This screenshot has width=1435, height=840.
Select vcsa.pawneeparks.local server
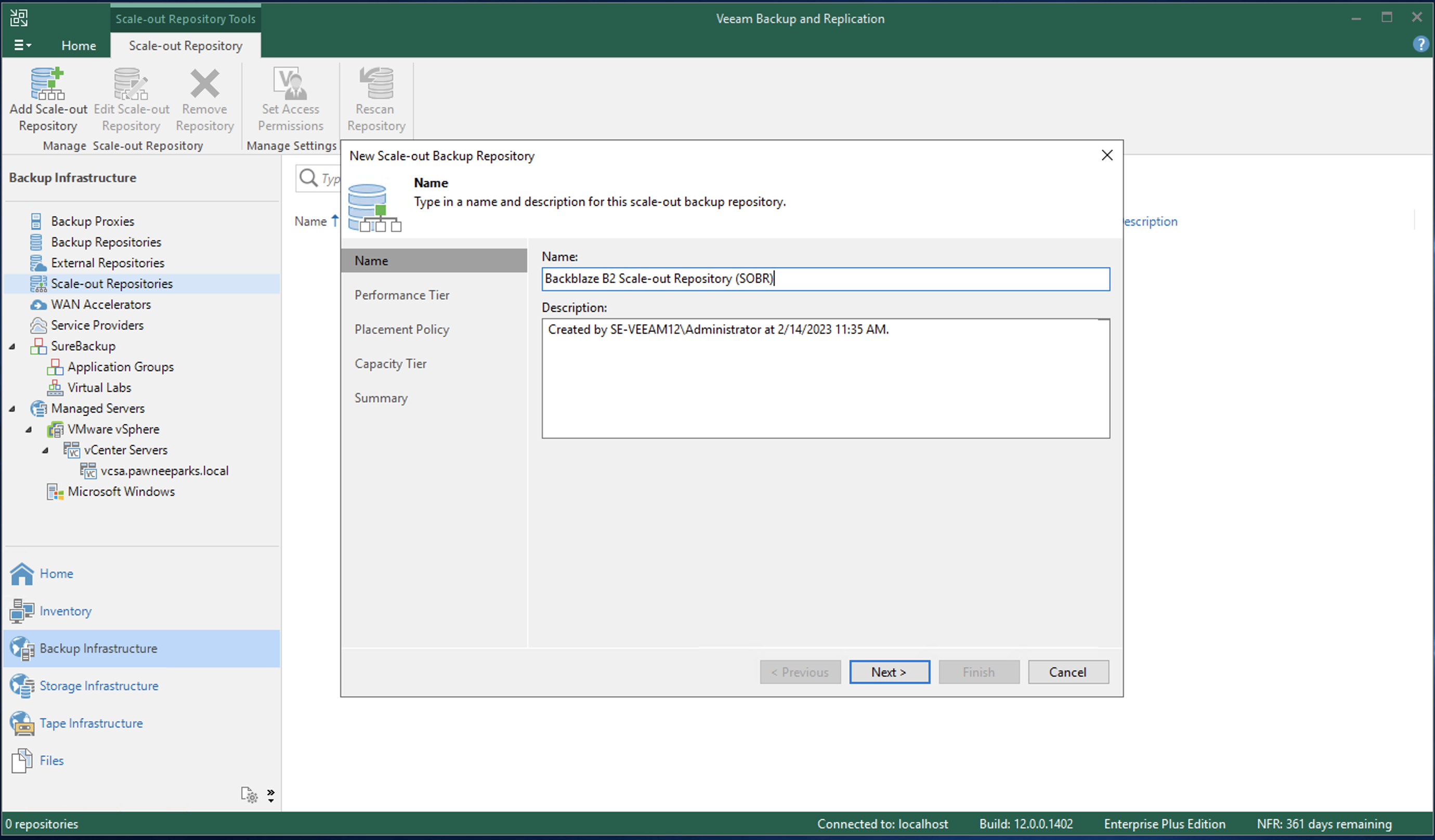point(165,471)
